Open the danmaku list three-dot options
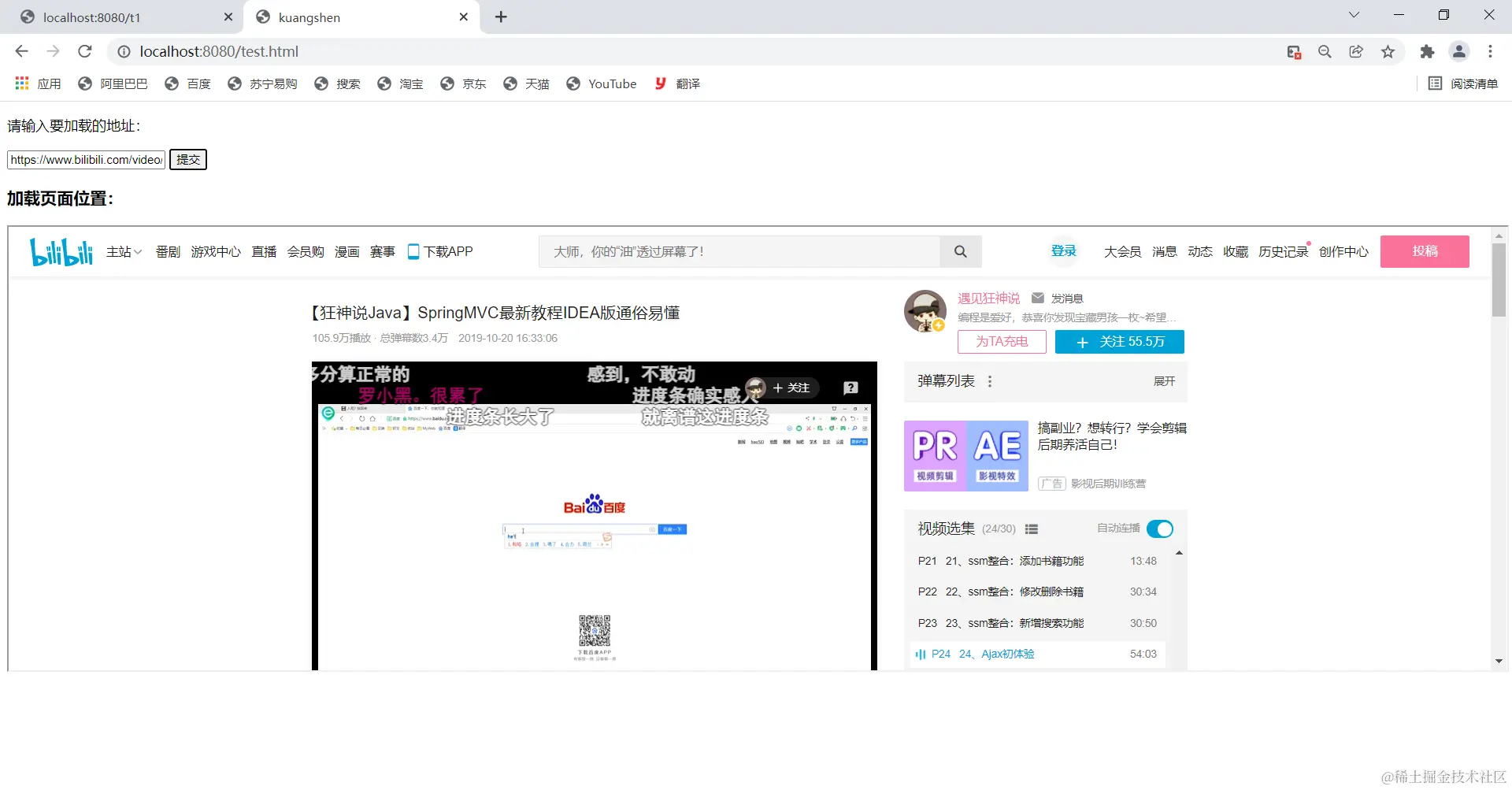This screenshot has height=790, width=1512. [x=990, y=381]
